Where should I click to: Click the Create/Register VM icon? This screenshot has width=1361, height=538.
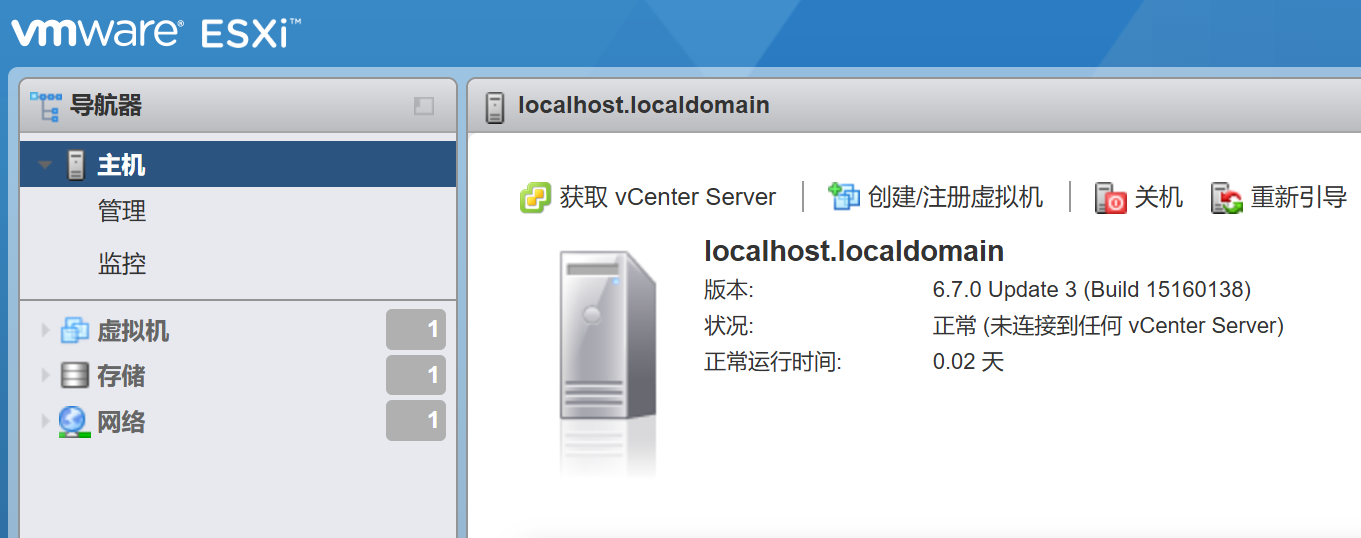pos(844,196)
